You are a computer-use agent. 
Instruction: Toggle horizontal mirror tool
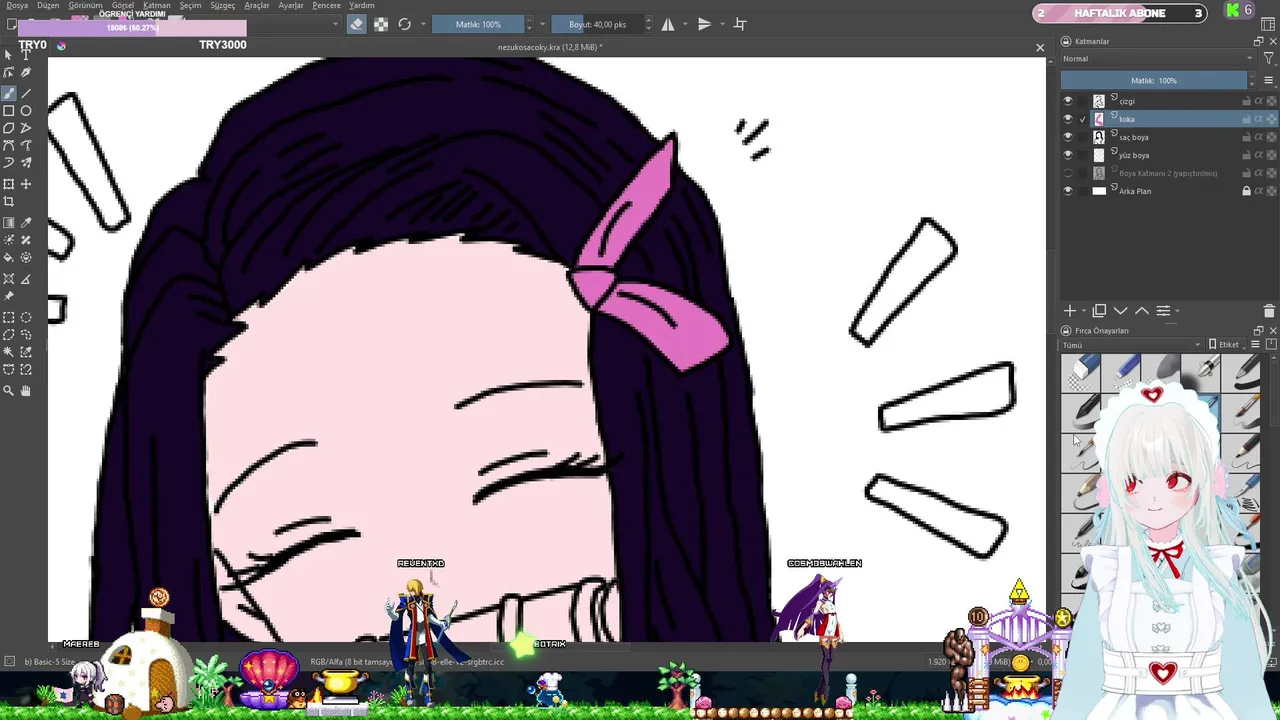click(x=668, y=24)
